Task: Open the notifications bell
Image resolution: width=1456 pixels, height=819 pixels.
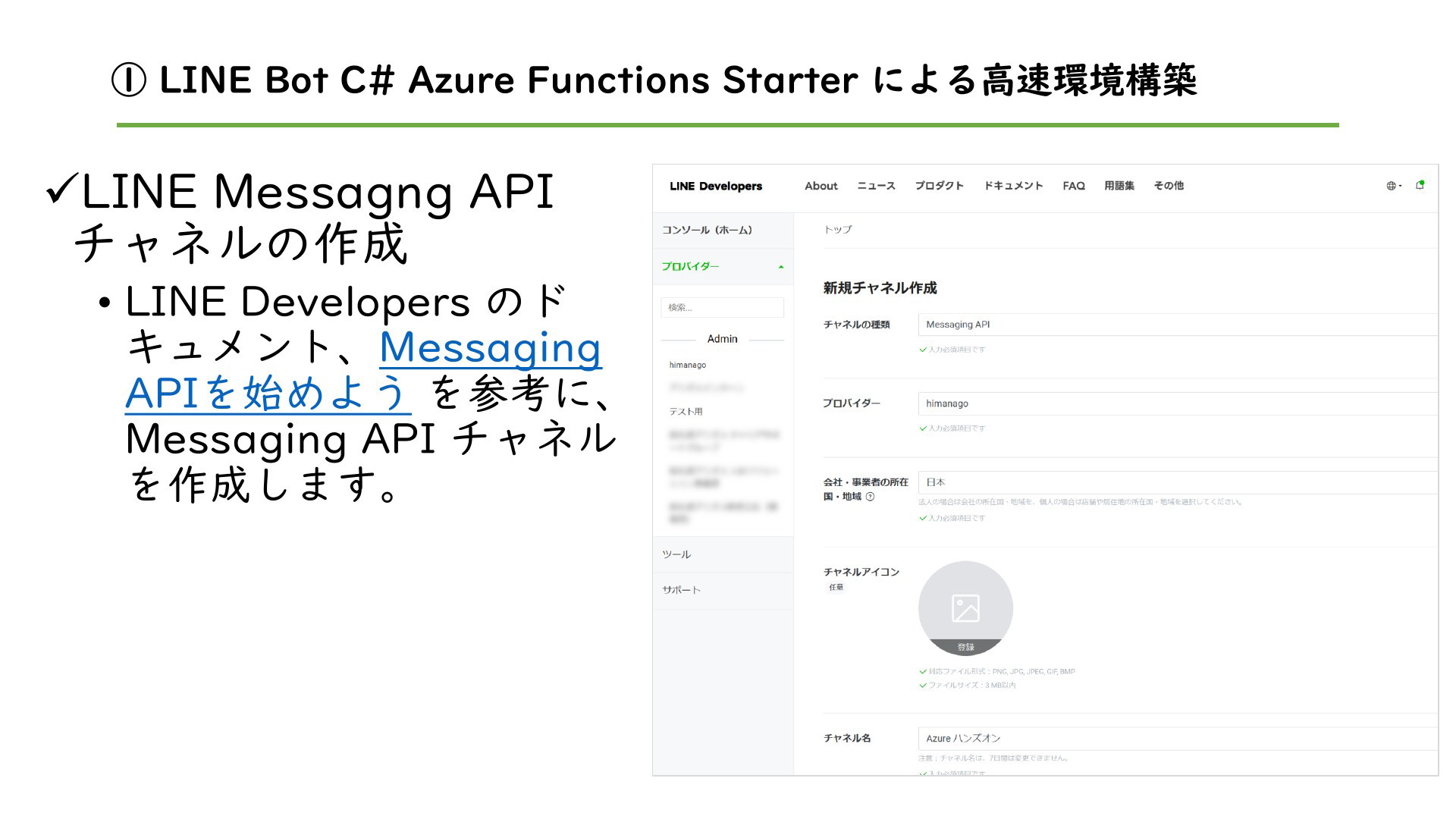Action: [1420, 185]
